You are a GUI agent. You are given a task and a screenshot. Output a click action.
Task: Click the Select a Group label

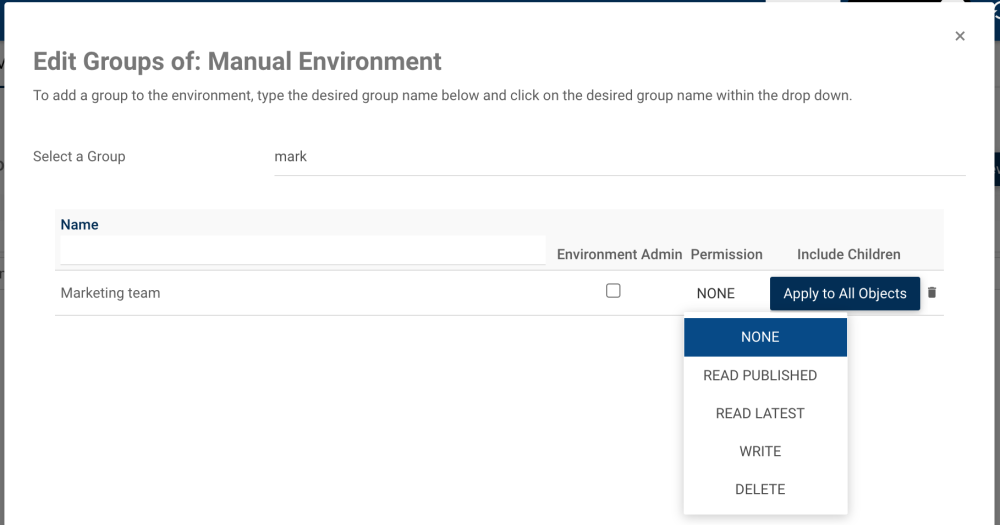pos(79,157)
